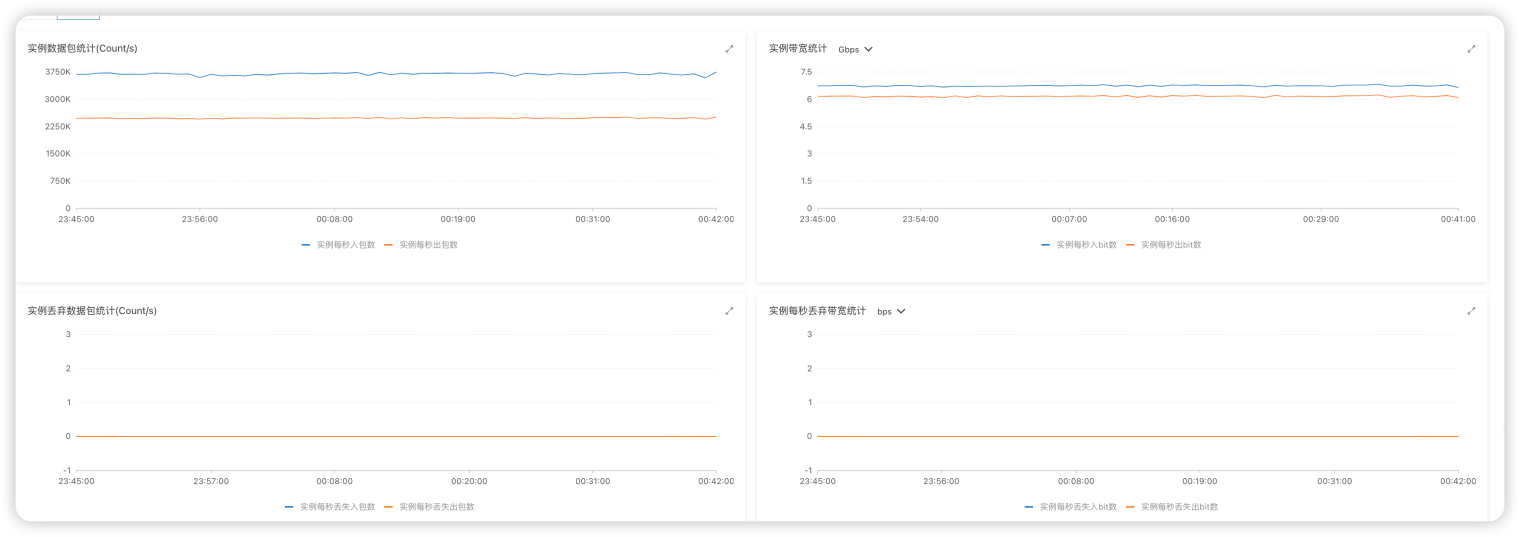
Task: Click the 750K y-axis label
Action: 60,181
